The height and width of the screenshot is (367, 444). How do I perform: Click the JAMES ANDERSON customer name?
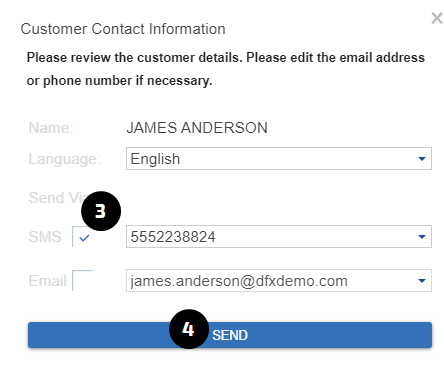(197, 128)
